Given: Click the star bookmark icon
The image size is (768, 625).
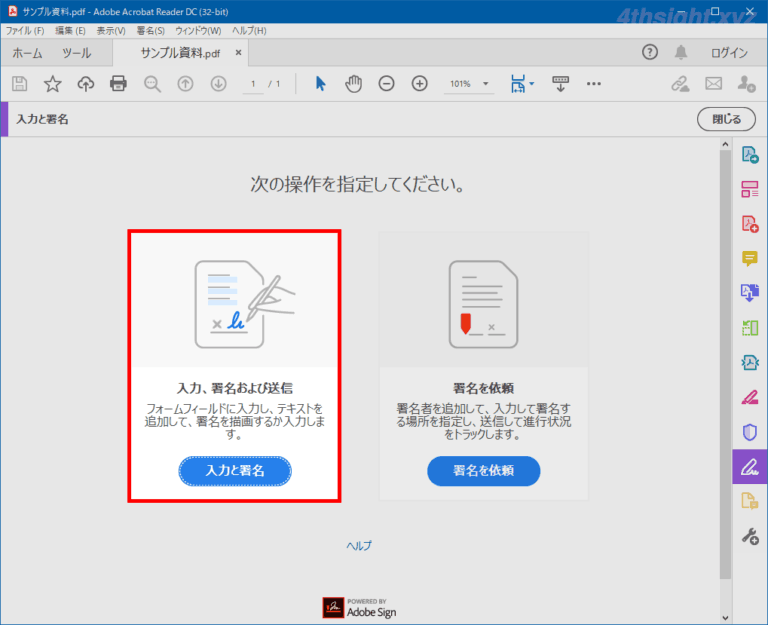Looking at the screenshot, I should pos(52,84).
